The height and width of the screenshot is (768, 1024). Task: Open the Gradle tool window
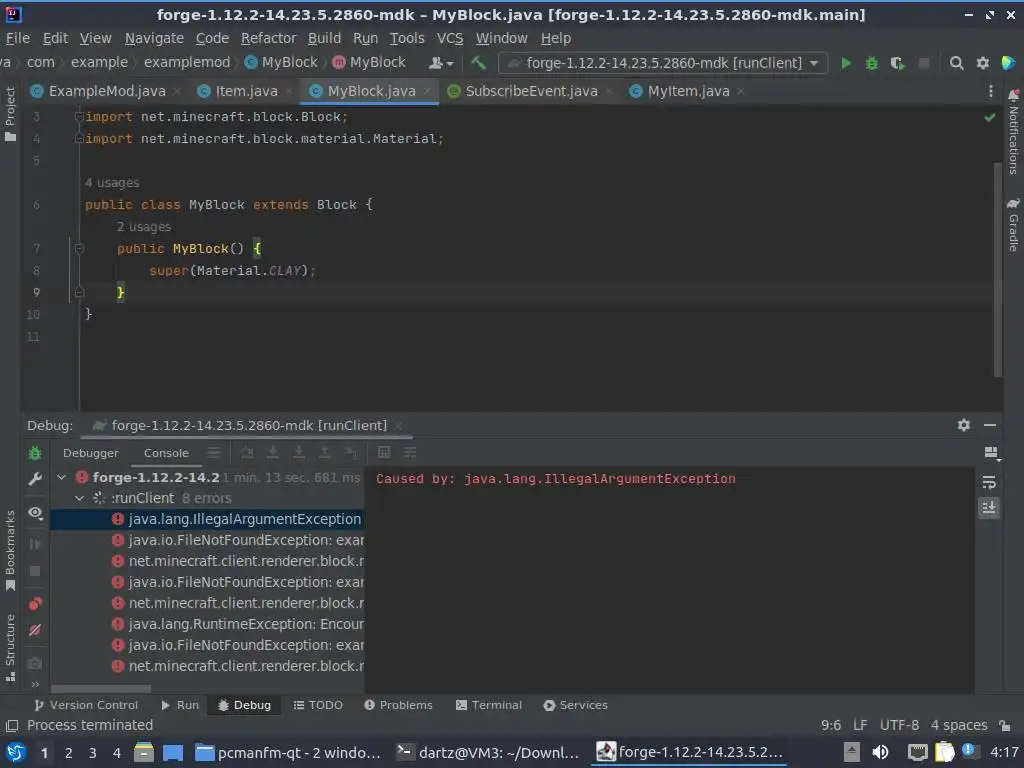pyautogui.click(x=1013, y=225)
